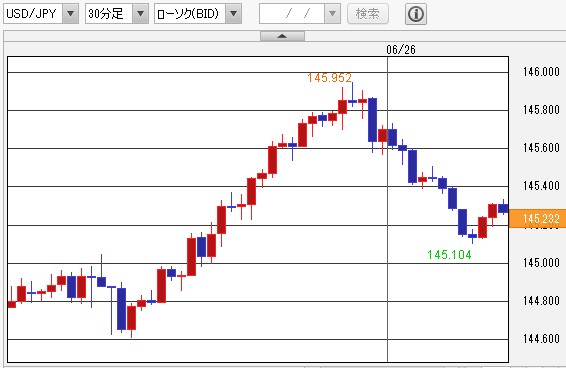Click the 06/26 date label
566x368 pixels.
click(401, 49)
